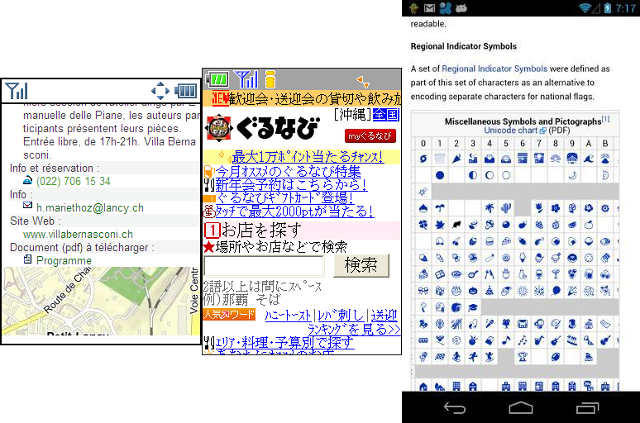Image resolution: width=640 pixels, height=423 pixels.
Task: Tap the document icon beside Programme
Action: [x=27, y=259]
